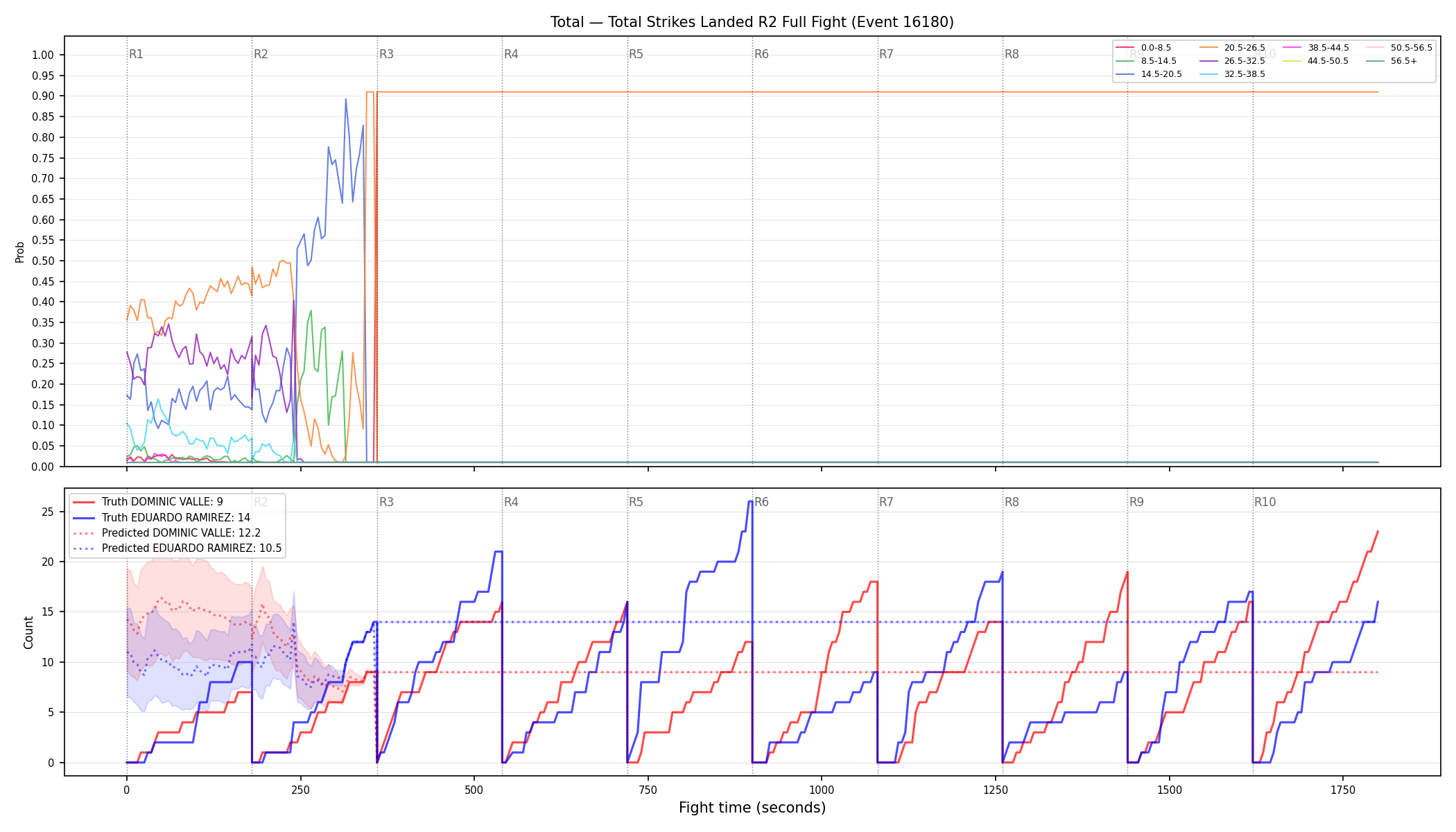Select the 26.5-32.5 legend label
This screenshot has height=832, width=1456.
pos(1245,61)
